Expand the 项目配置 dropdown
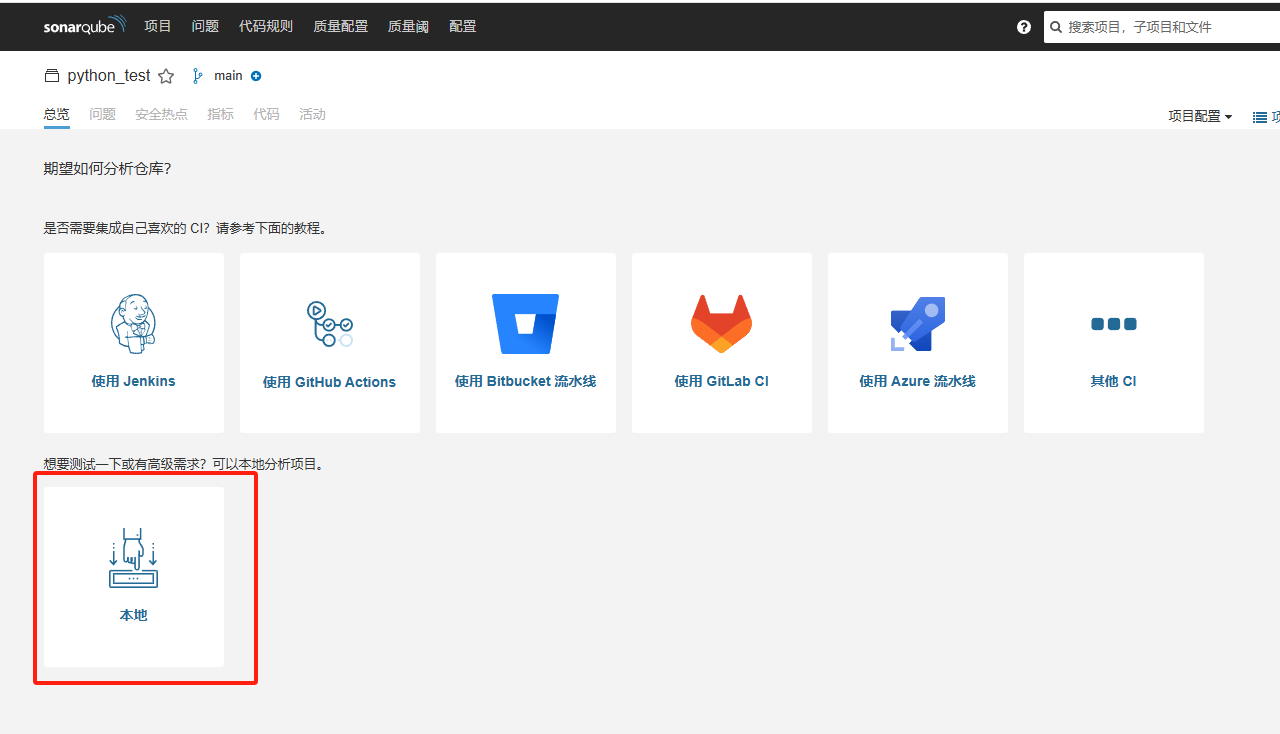Image resolution: width=1280 pixels, height=734 pixels. [1200, 116]
